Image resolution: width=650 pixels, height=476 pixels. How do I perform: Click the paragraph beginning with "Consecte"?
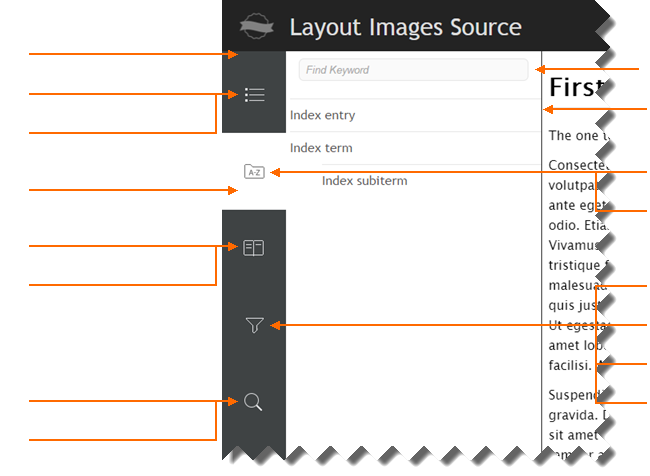[x=575, y=165]
